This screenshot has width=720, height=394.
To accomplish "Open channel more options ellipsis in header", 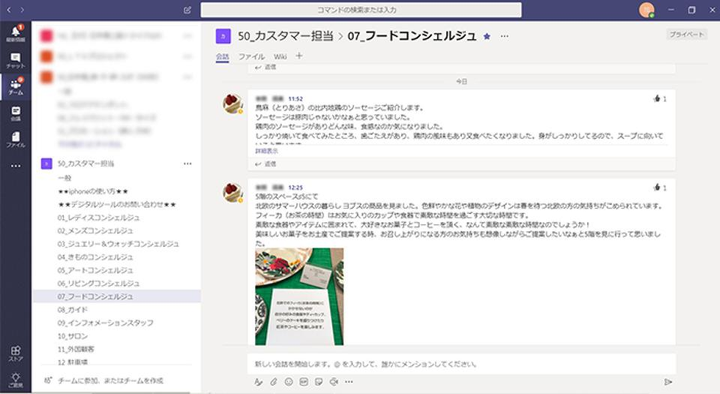I will [x=505, y=36].
